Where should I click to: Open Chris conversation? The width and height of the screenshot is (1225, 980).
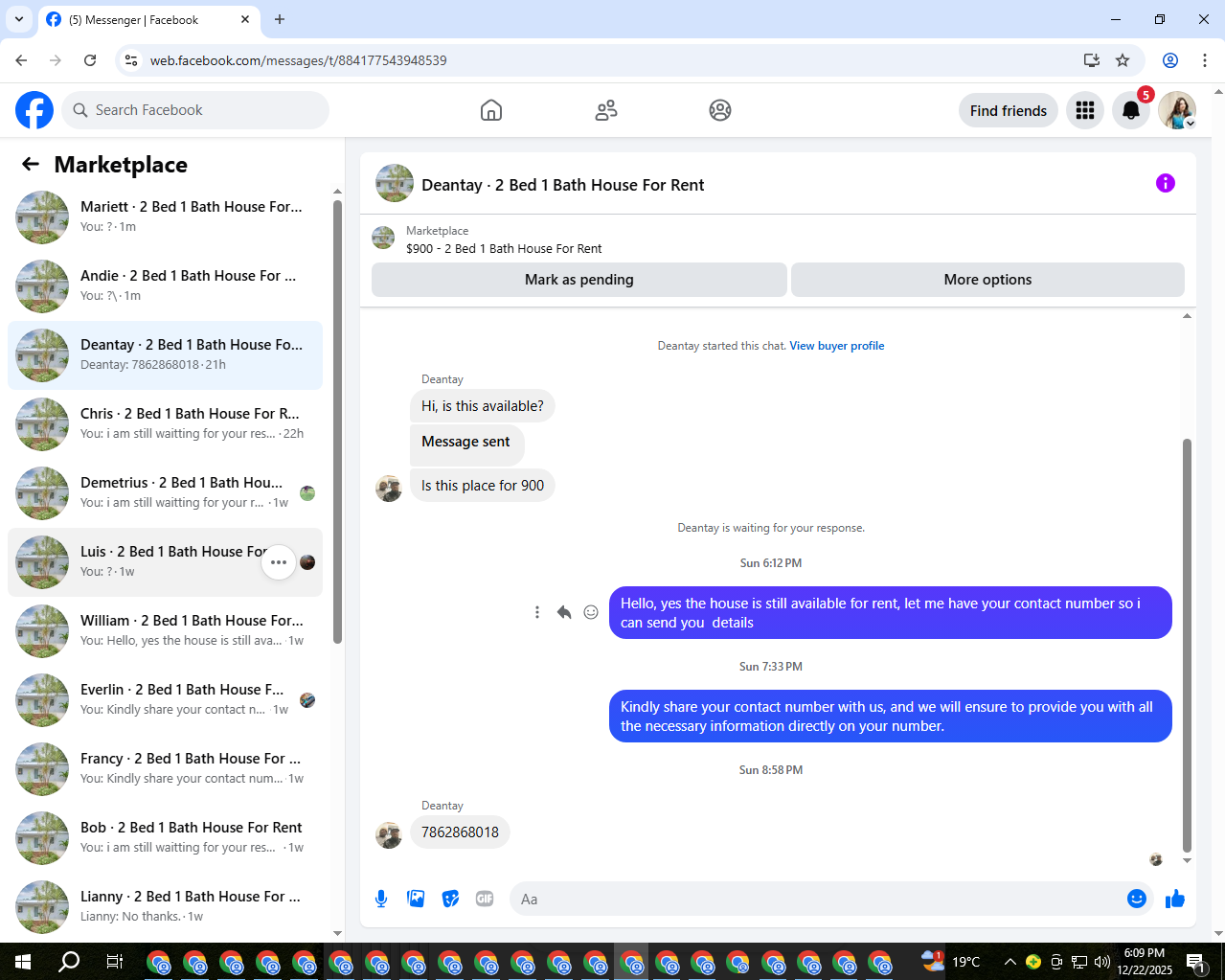165,424
